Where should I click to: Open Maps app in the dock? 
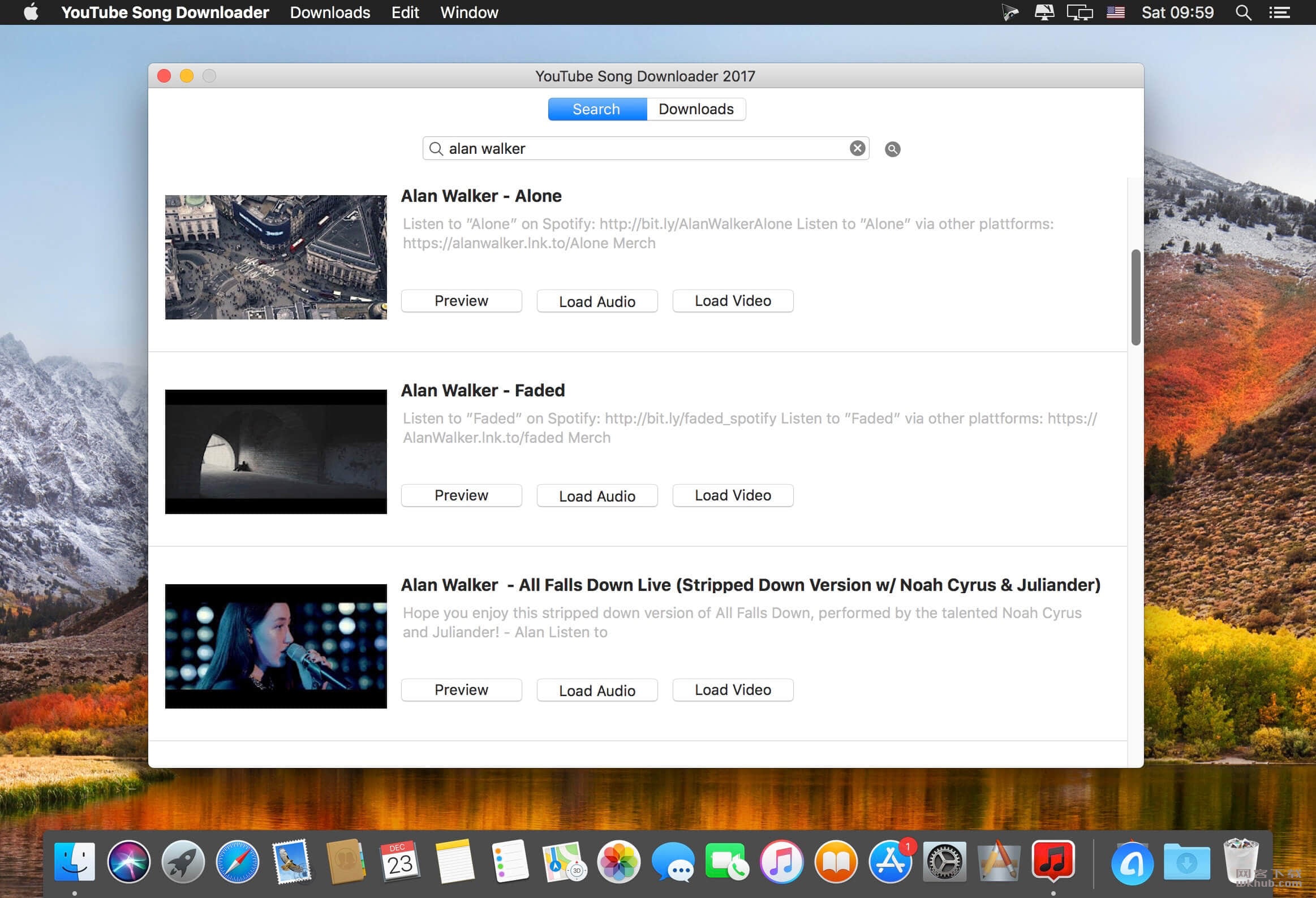click(564, 862)
